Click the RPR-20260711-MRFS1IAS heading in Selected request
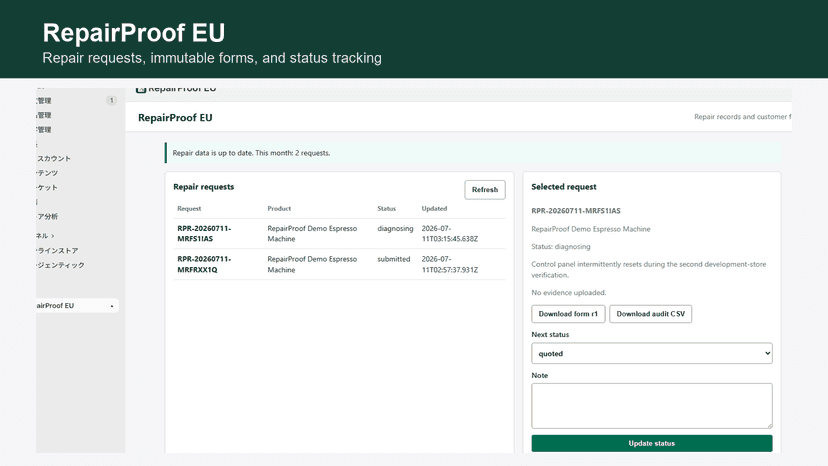 coord(576,211)
